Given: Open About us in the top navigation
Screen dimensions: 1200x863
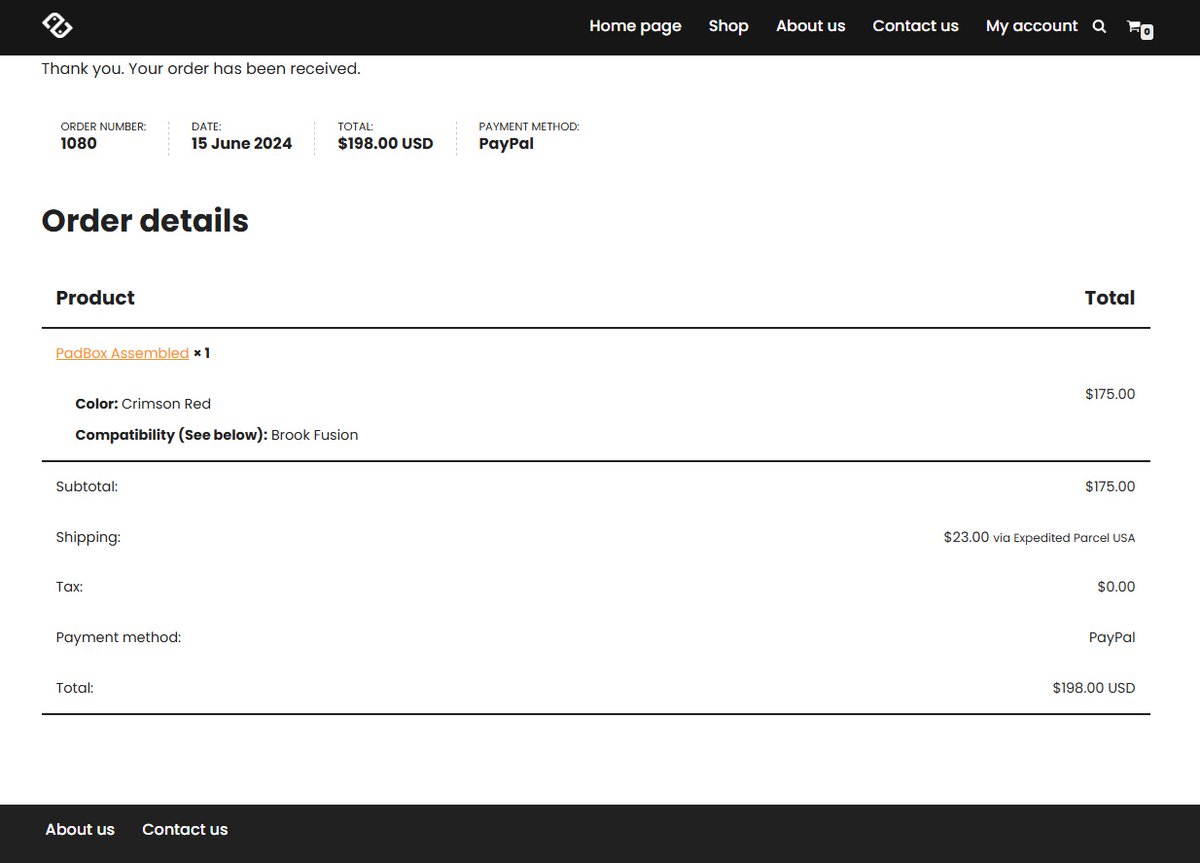Looking at the screenshot, I should tap(810, 26).
